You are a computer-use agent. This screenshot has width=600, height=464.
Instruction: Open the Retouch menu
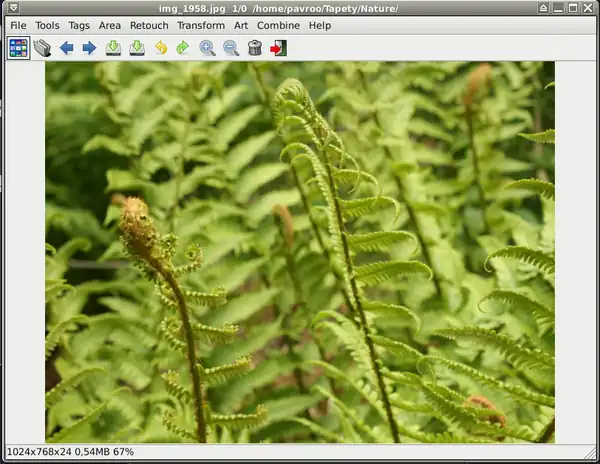[149, 25]
